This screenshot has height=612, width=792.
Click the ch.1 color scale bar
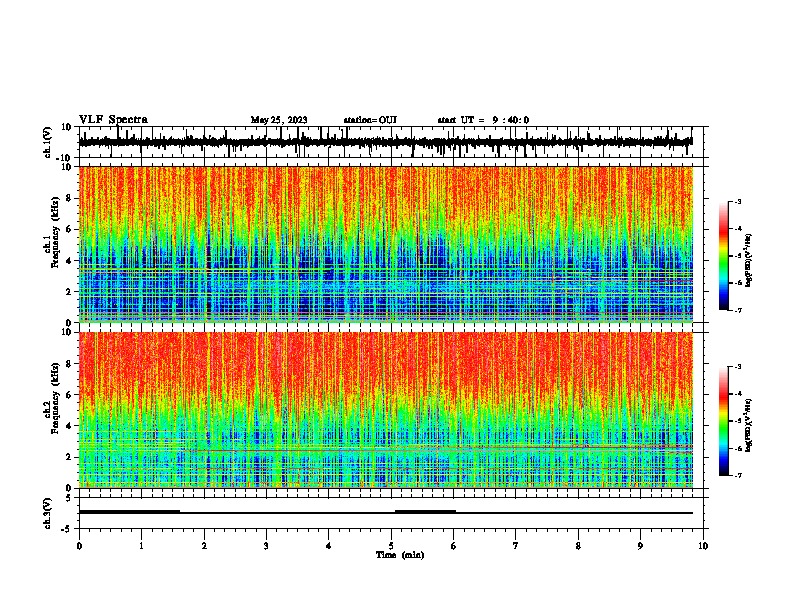(x=723, y=256)
